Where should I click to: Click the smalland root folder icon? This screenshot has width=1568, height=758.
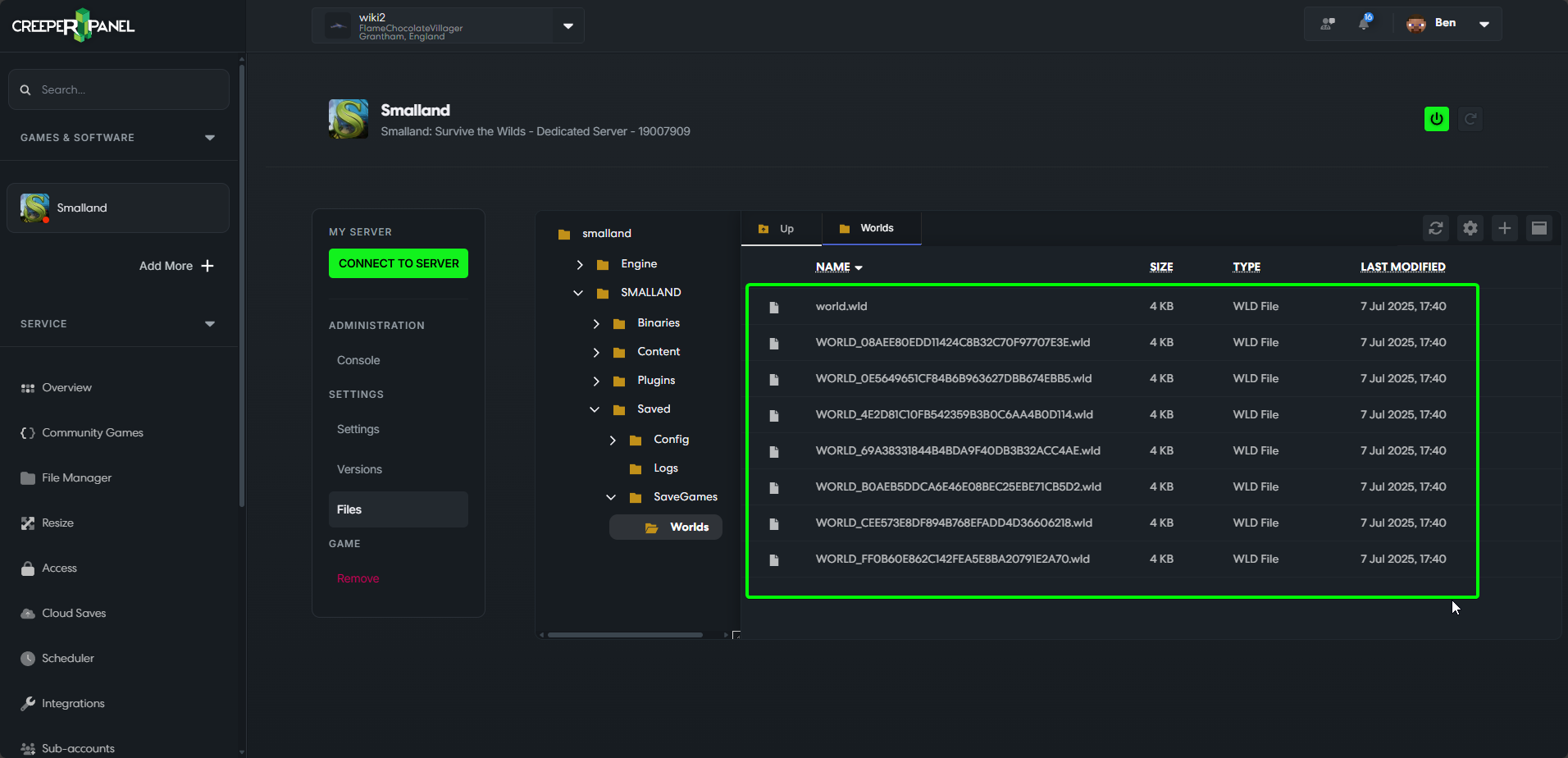(x=564, y=235)
